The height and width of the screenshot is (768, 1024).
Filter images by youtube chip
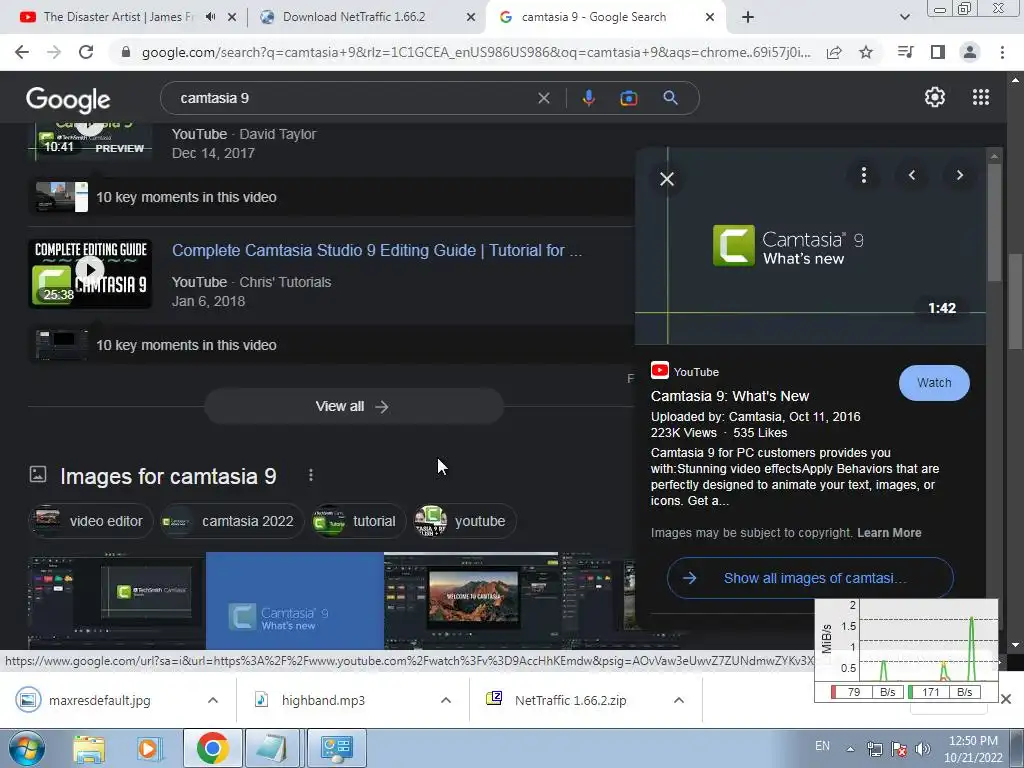pyautogui.click(x=464, y=521)
